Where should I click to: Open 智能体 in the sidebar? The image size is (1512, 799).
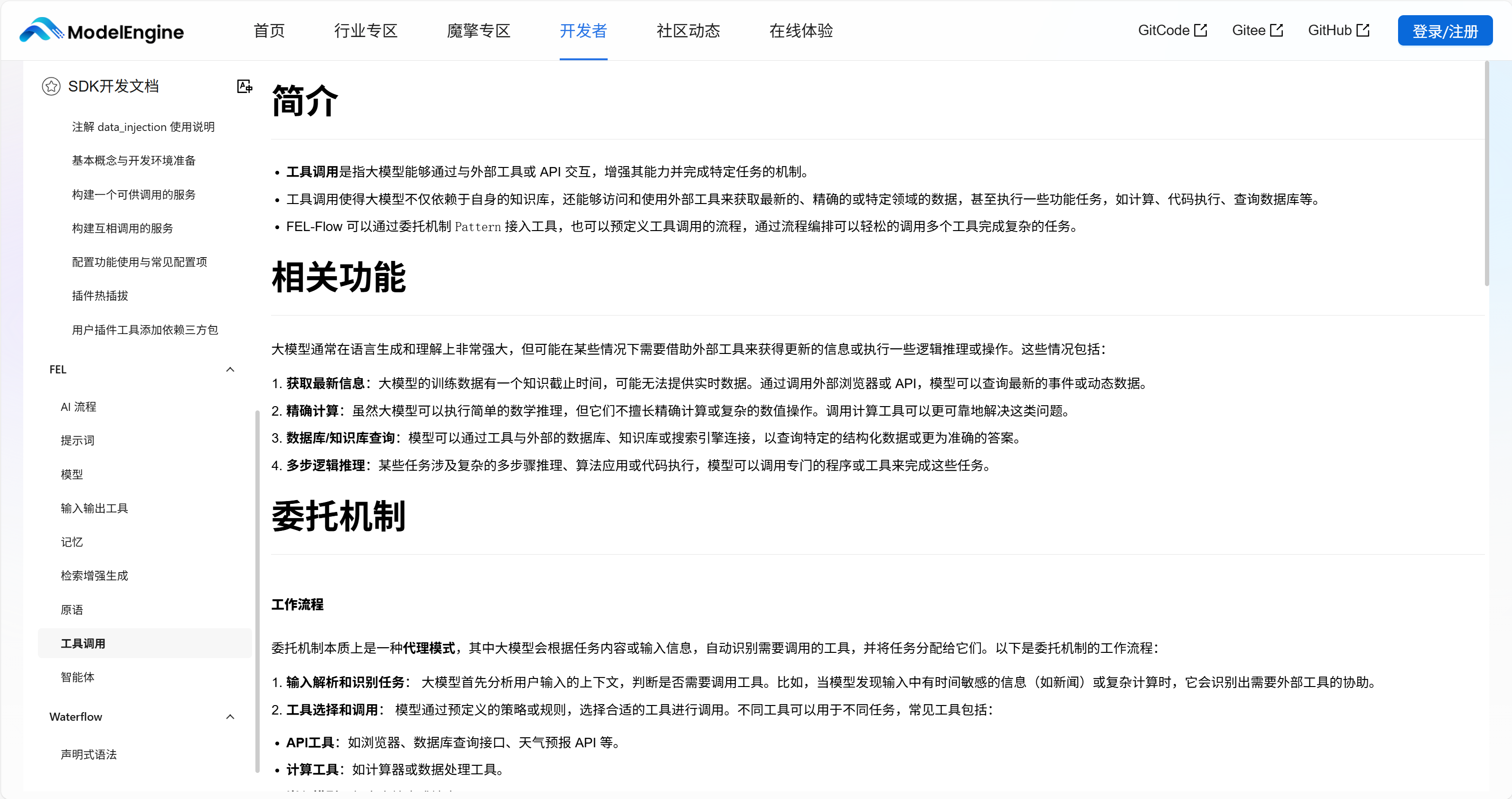click(x=78, y=677)
